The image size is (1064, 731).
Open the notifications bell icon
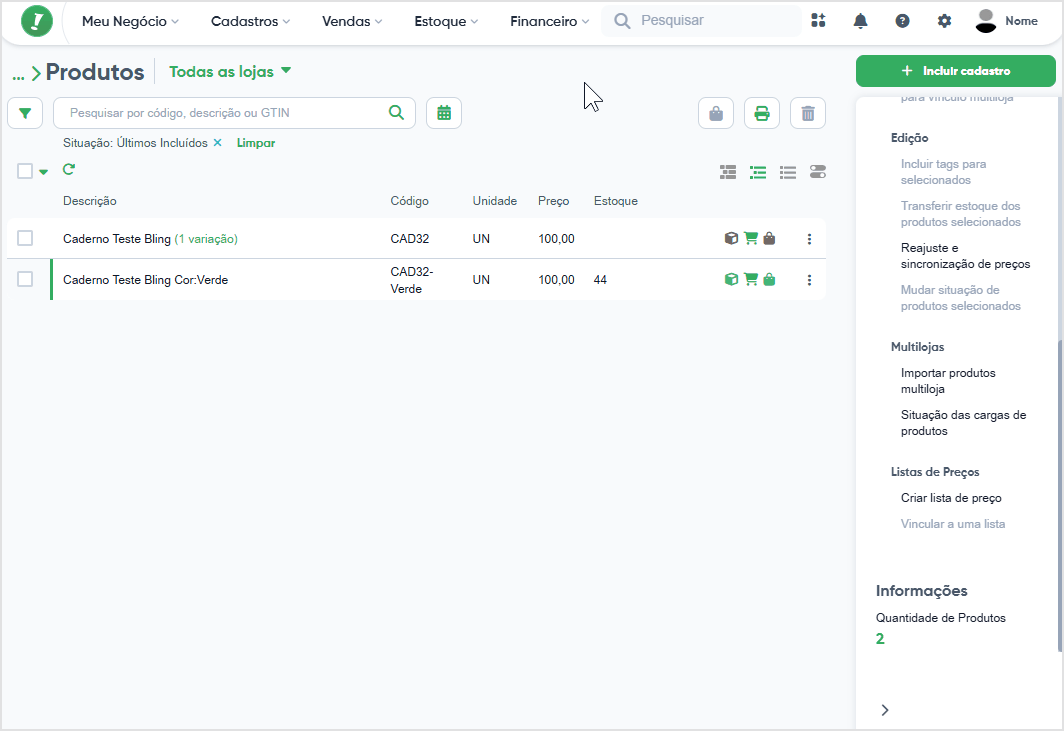tap(860, 21)
